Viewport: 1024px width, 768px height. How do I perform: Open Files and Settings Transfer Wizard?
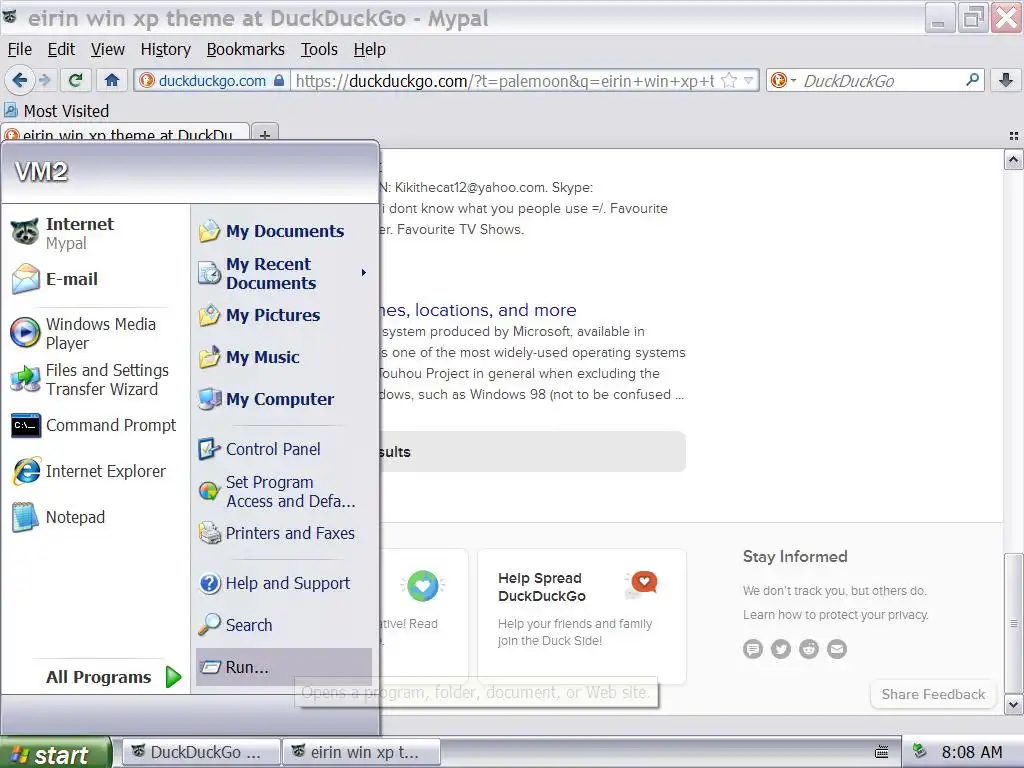pos(95,379)
